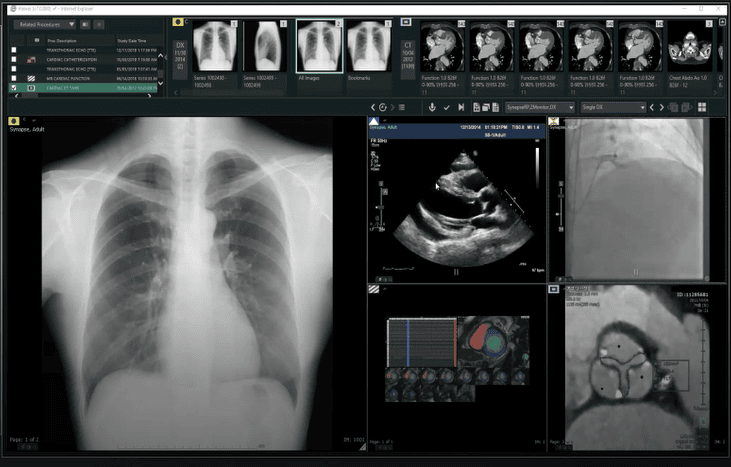Open the Chest Abdo Ao 1.0 thumbnail
731x467 pixels.
[690, 46]
